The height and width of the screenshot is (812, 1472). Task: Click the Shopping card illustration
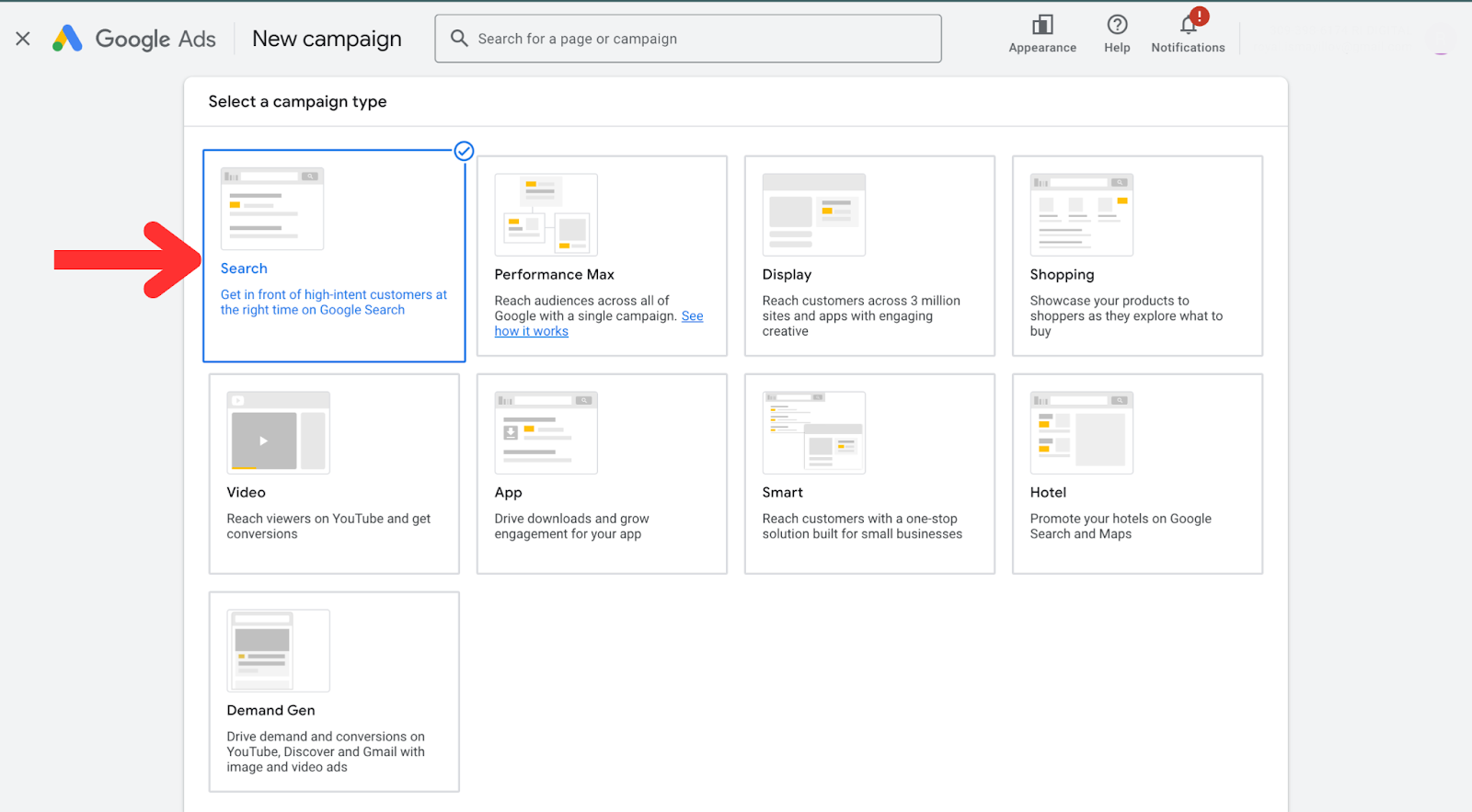pyautogui.click(x=1082, y=214)
